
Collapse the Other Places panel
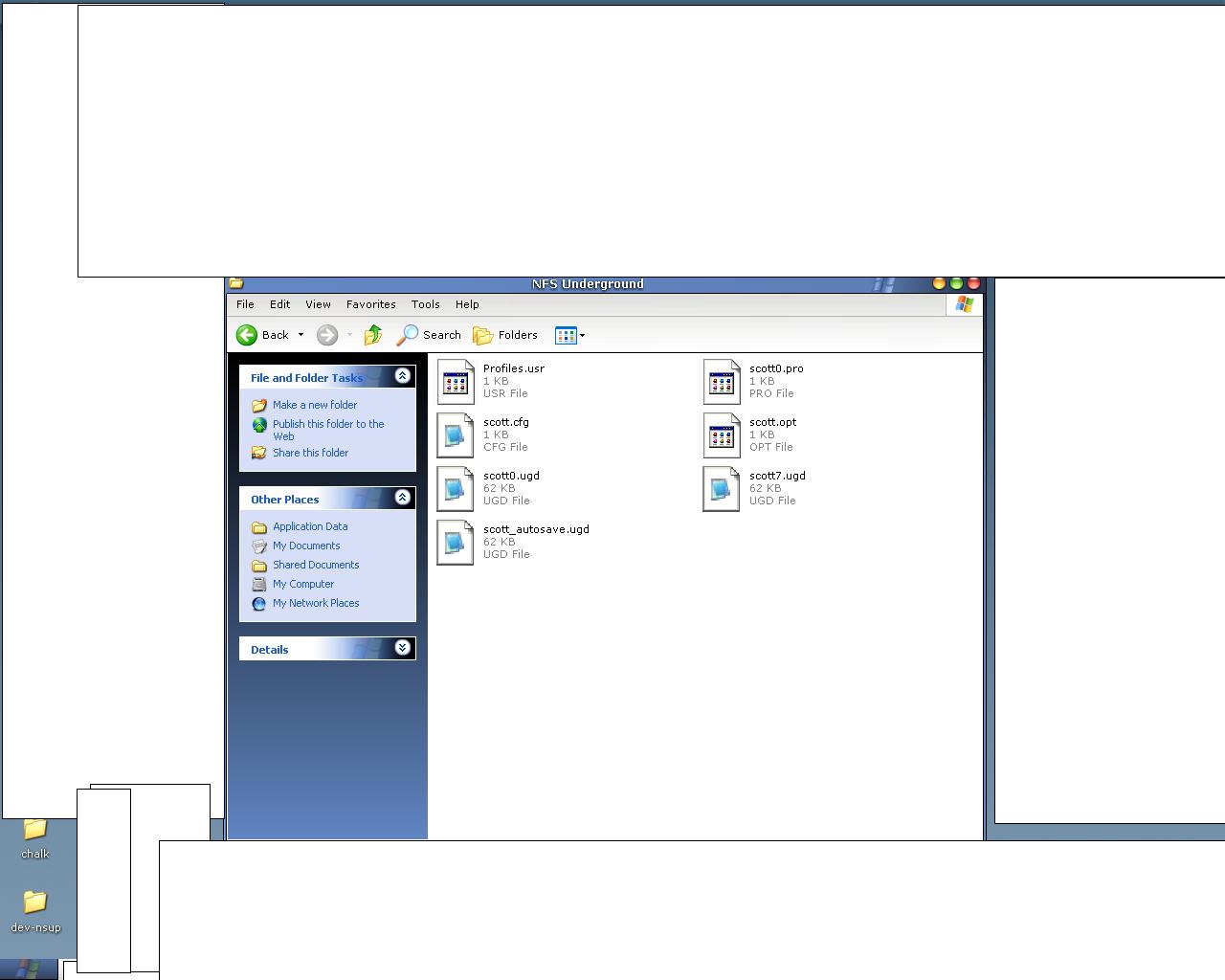[402, 498]
